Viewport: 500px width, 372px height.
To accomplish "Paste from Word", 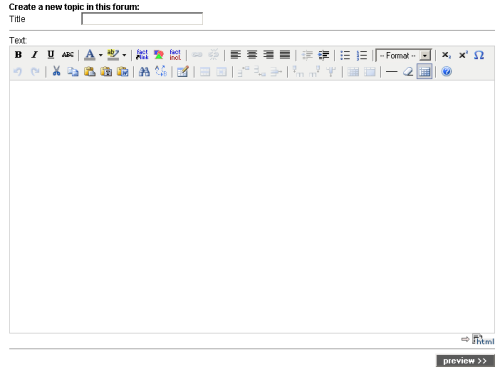I will [122, 72].
